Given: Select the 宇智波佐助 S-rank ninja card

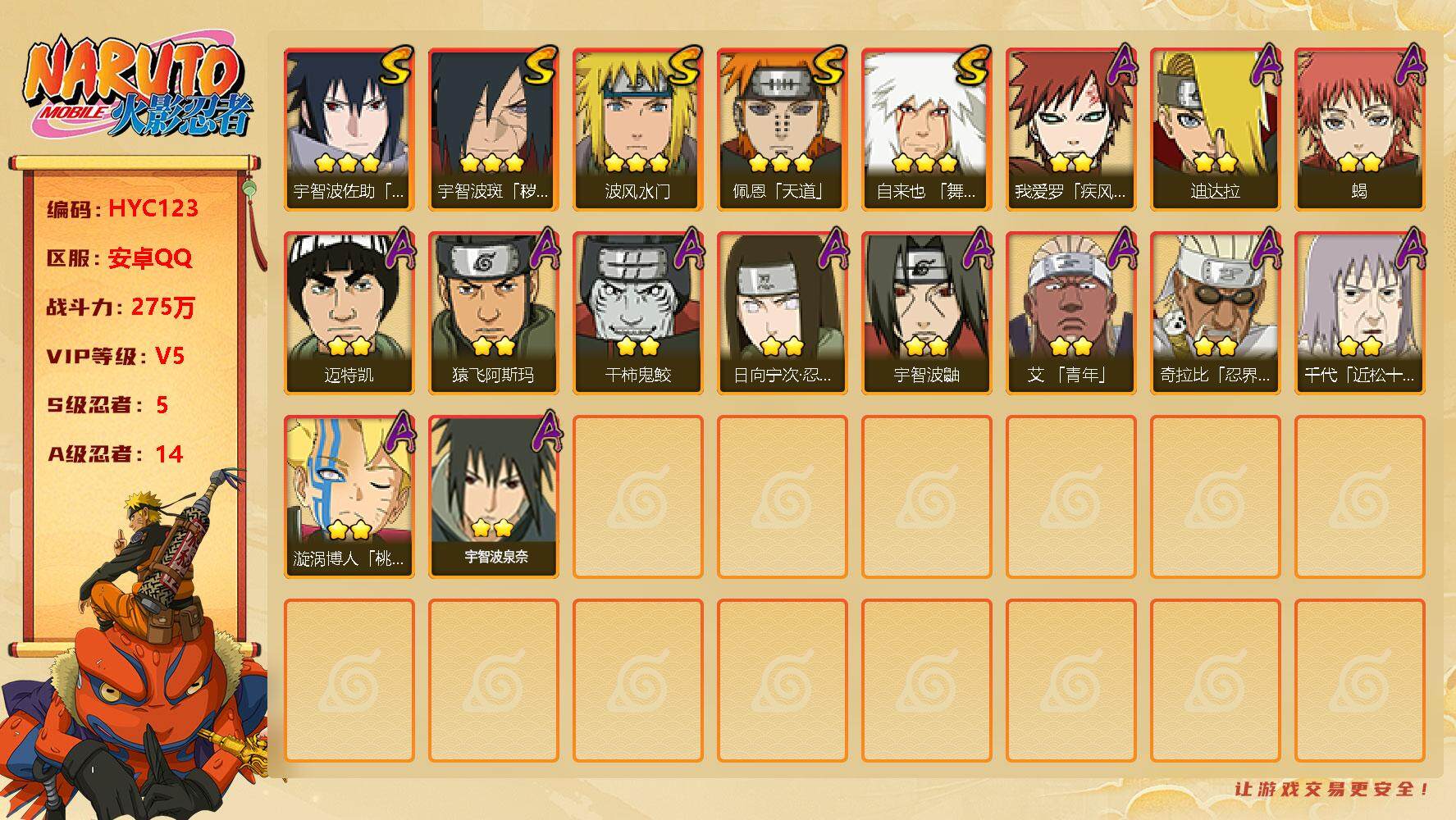Looking at the screenshot, I should [x=349, y=129].
